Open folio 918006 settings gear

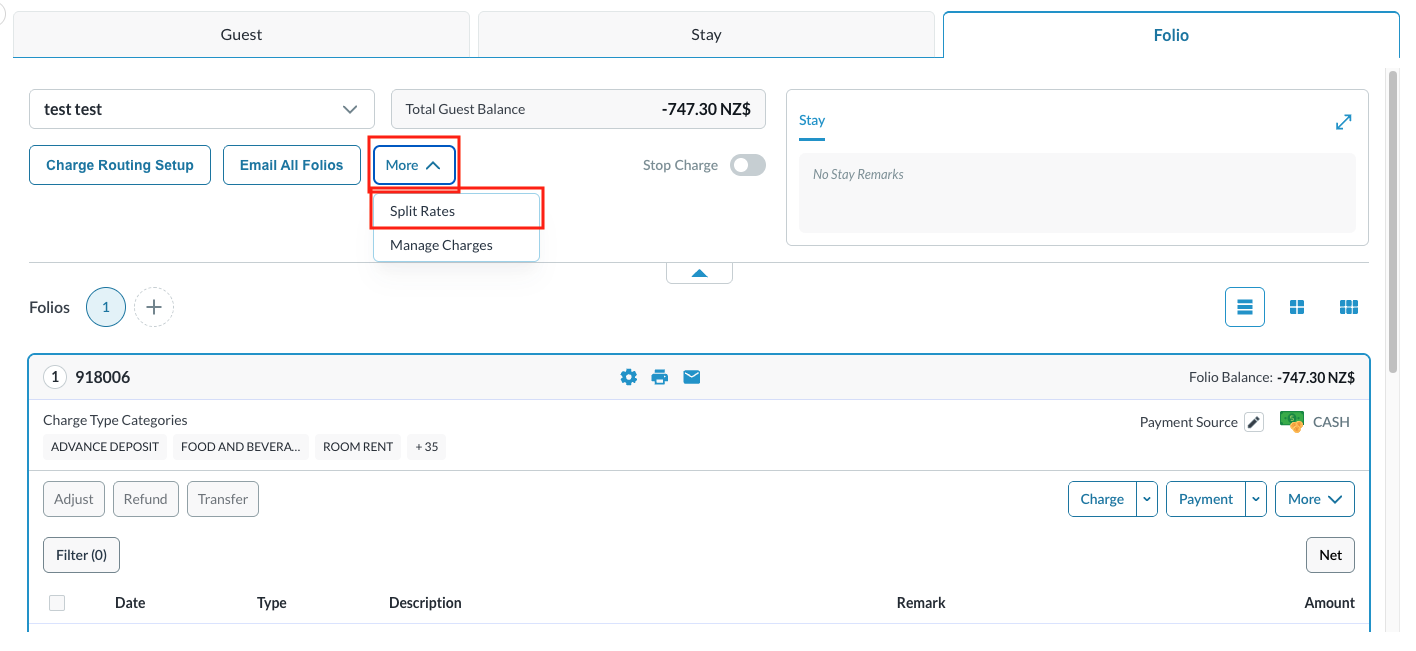(x=628, y=377)
